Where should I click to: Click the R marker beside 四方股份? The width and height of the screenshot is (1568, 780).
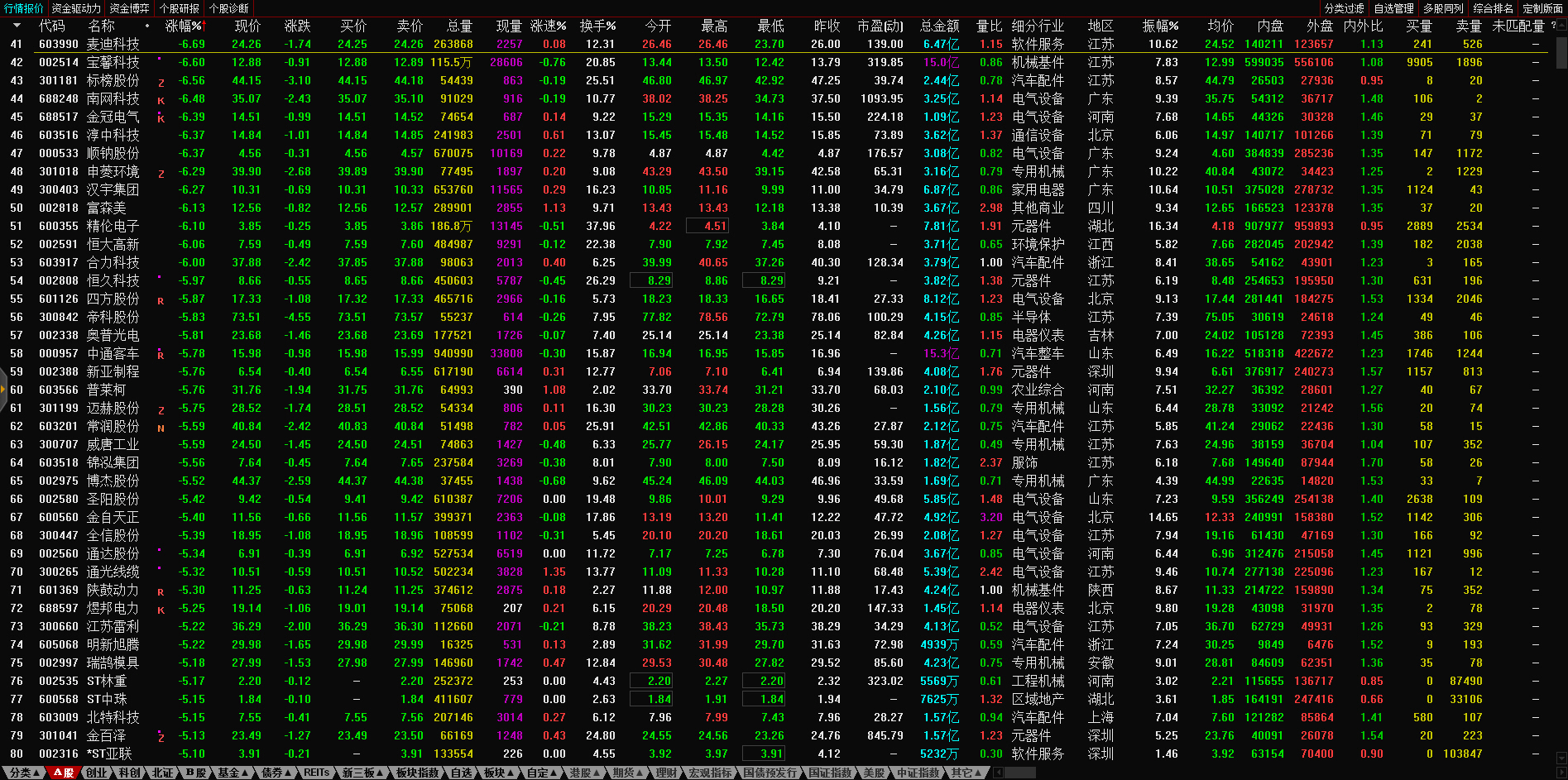coord(161,300)
